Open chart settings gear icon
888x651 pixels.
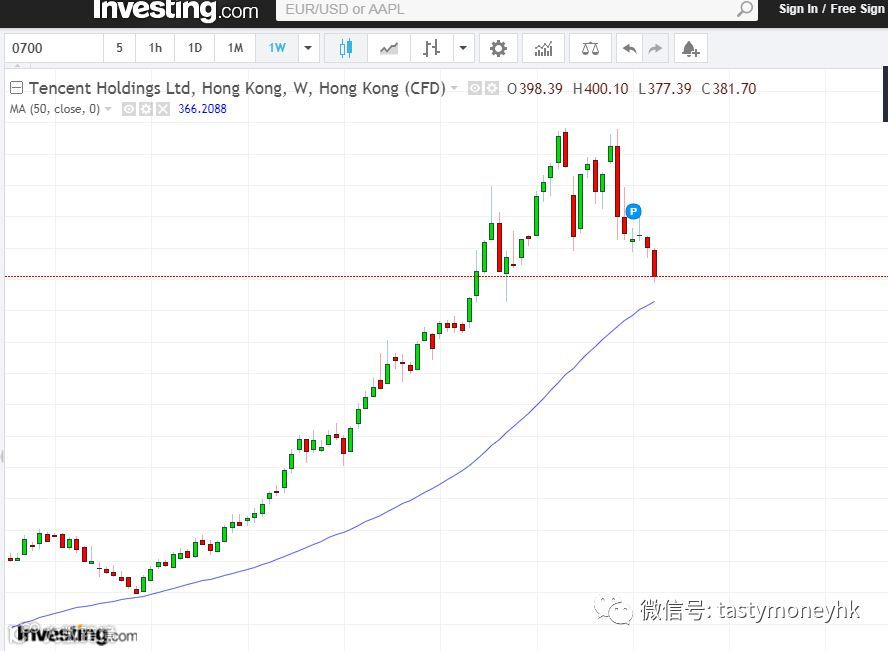pyautogui.click(x=498, y=48)
